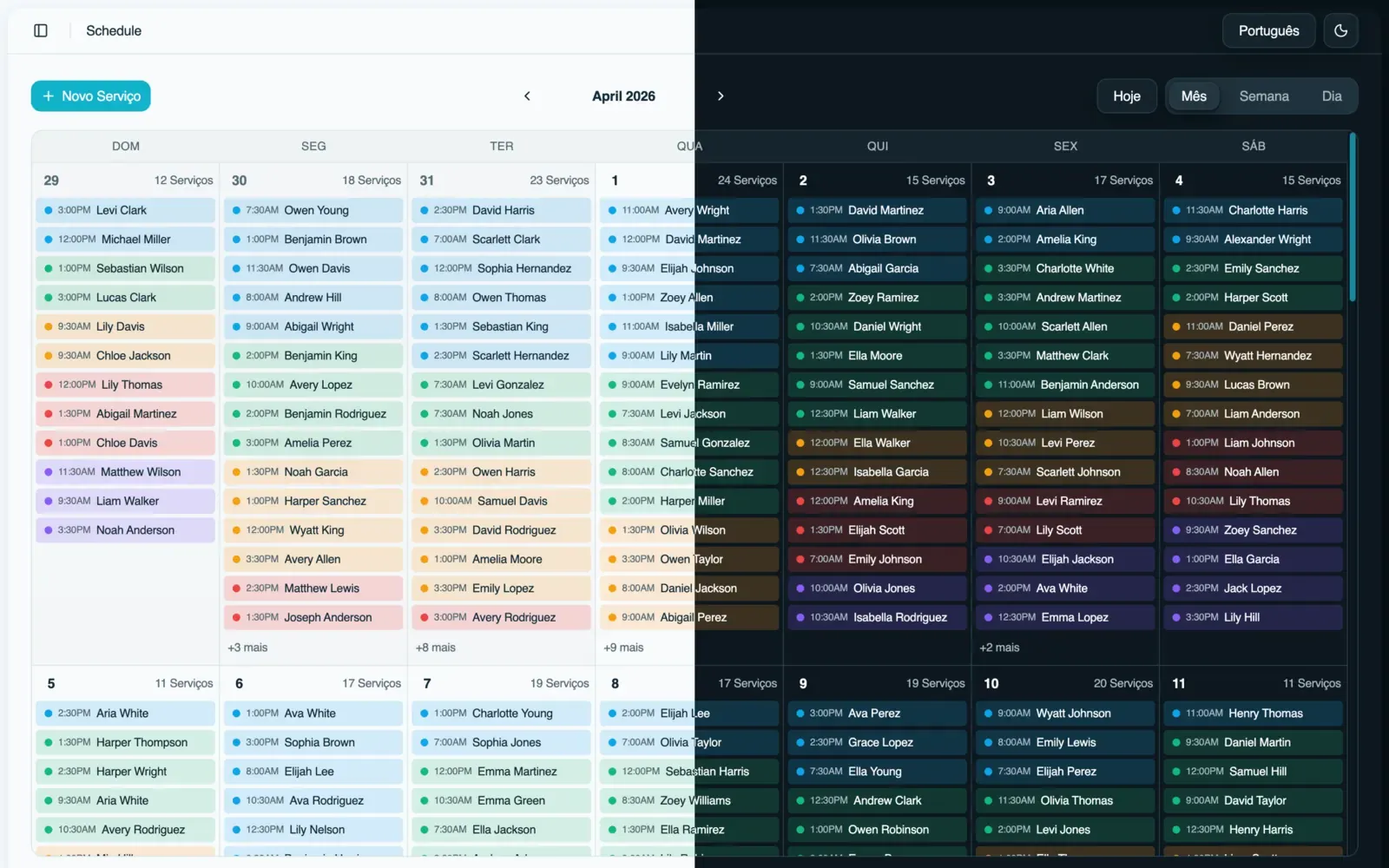Show +2 mais on April 3
Image resolution: width=1389 pixels, height=868 pixels.
point(999,648)
